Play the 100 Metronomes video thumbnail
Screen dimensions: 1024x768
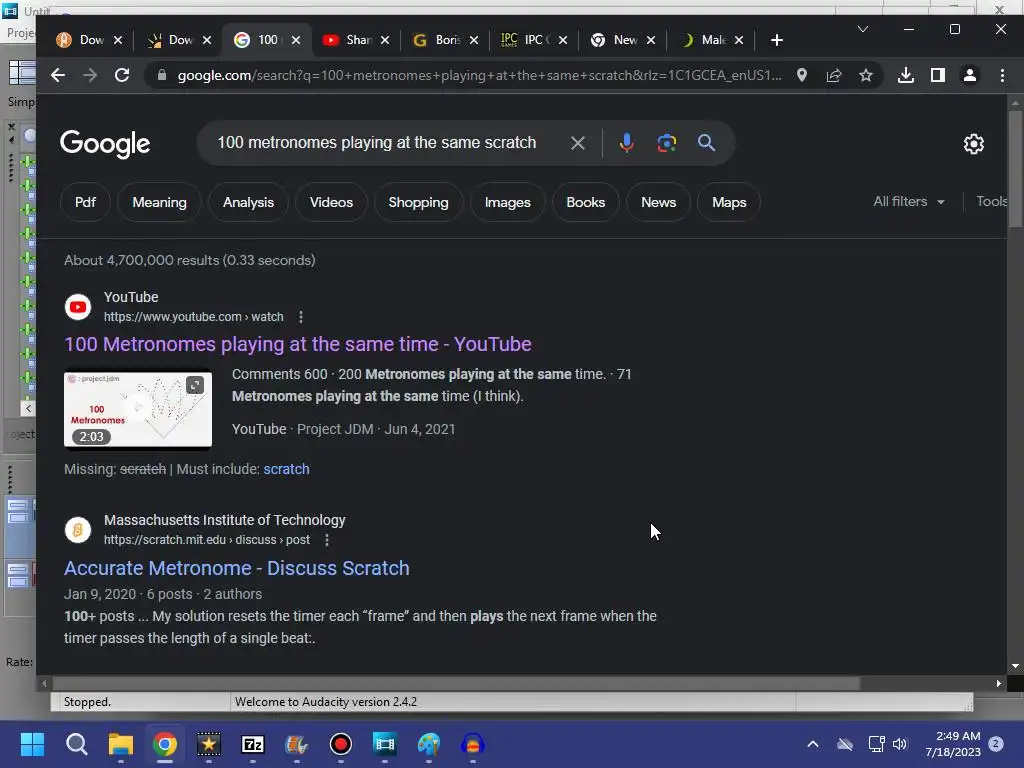coord(138,409)
